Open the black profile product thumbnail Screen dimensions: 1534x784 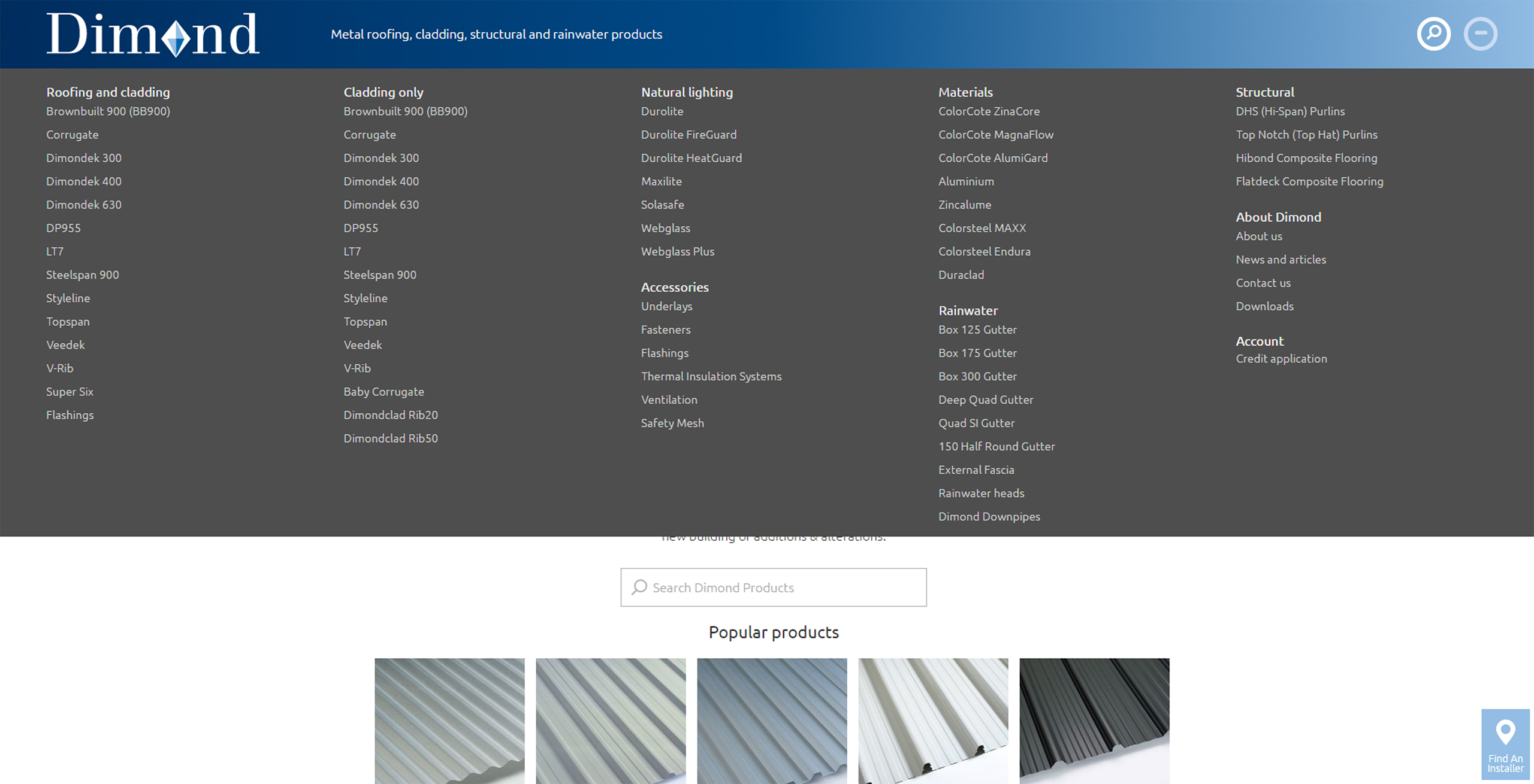pyautogui.click(x=1094, y=721)
